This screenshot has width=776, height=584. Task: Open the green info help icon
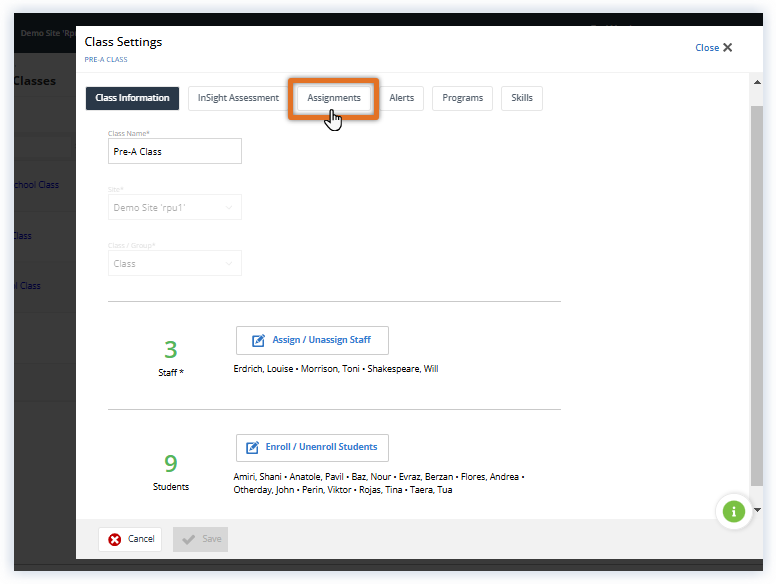[733, 511]
